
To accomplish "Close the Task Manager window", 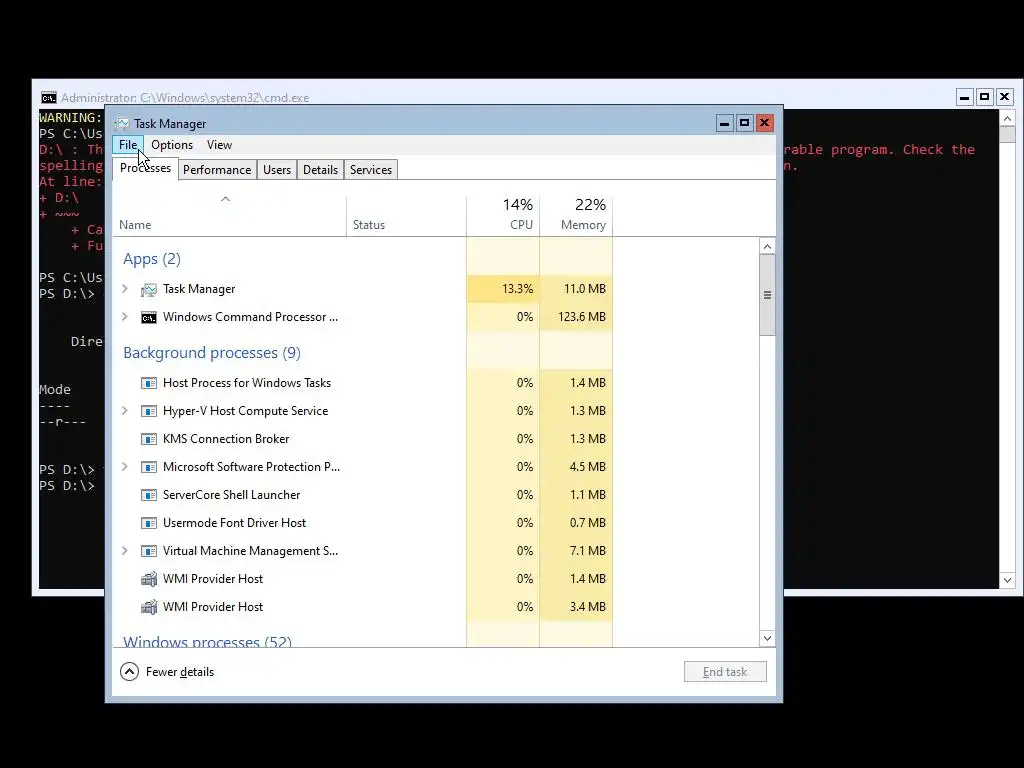I will pos(765,123).
